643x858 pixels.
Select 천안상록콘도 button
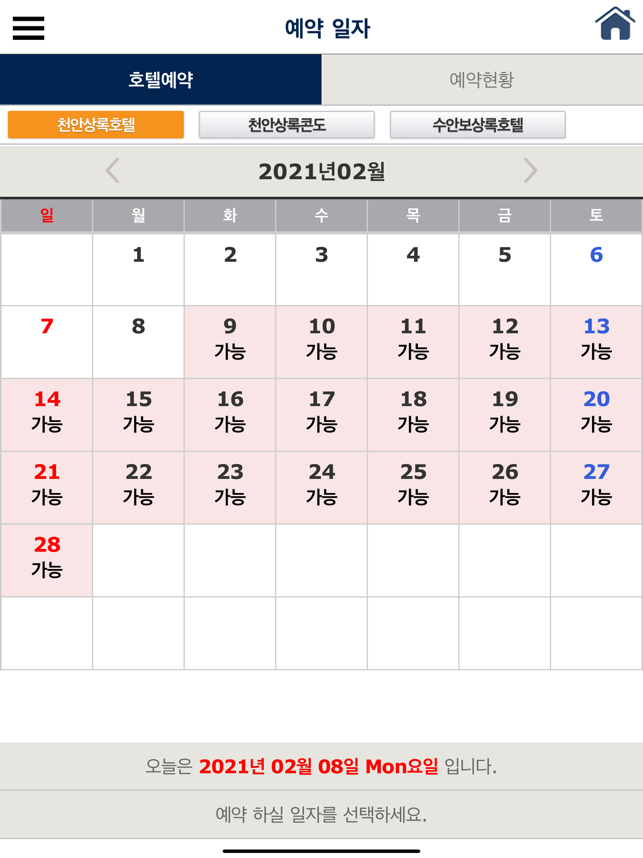pos(287,125)
